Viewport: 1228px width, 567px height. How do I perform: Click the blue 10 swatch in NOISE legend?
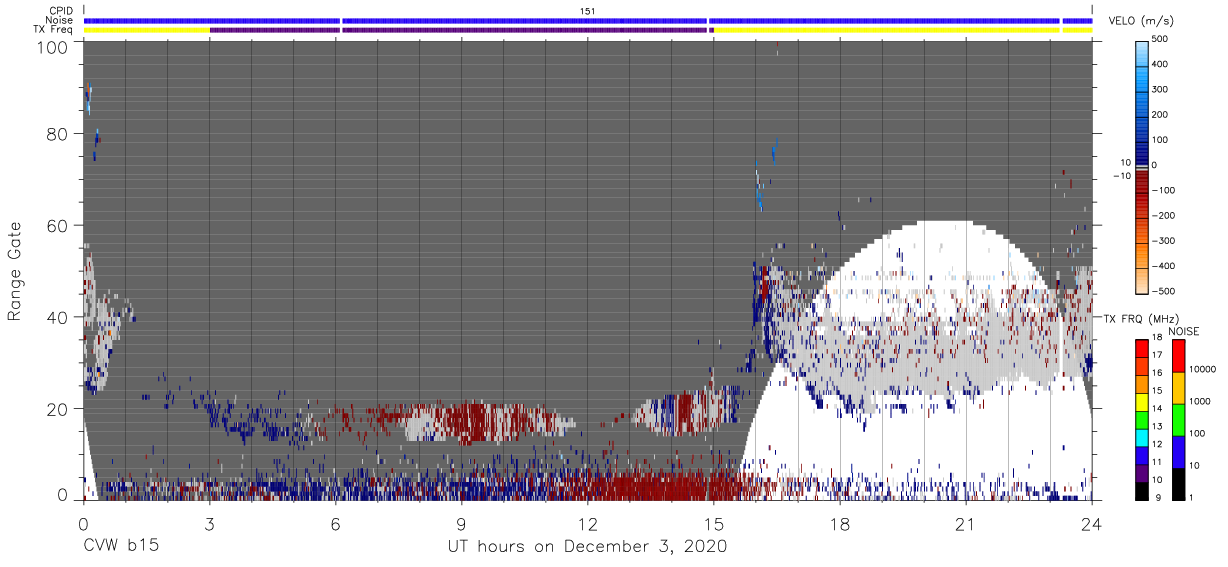coord(1178,452)
